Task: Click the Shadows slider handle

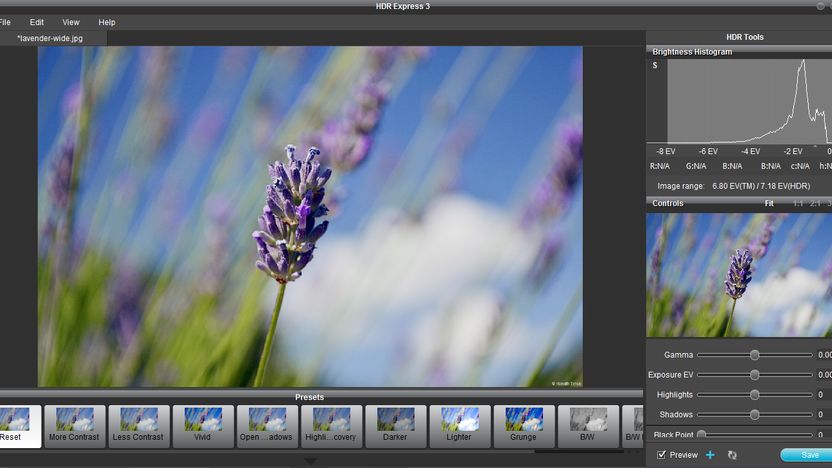Action: tap(755, 415)
